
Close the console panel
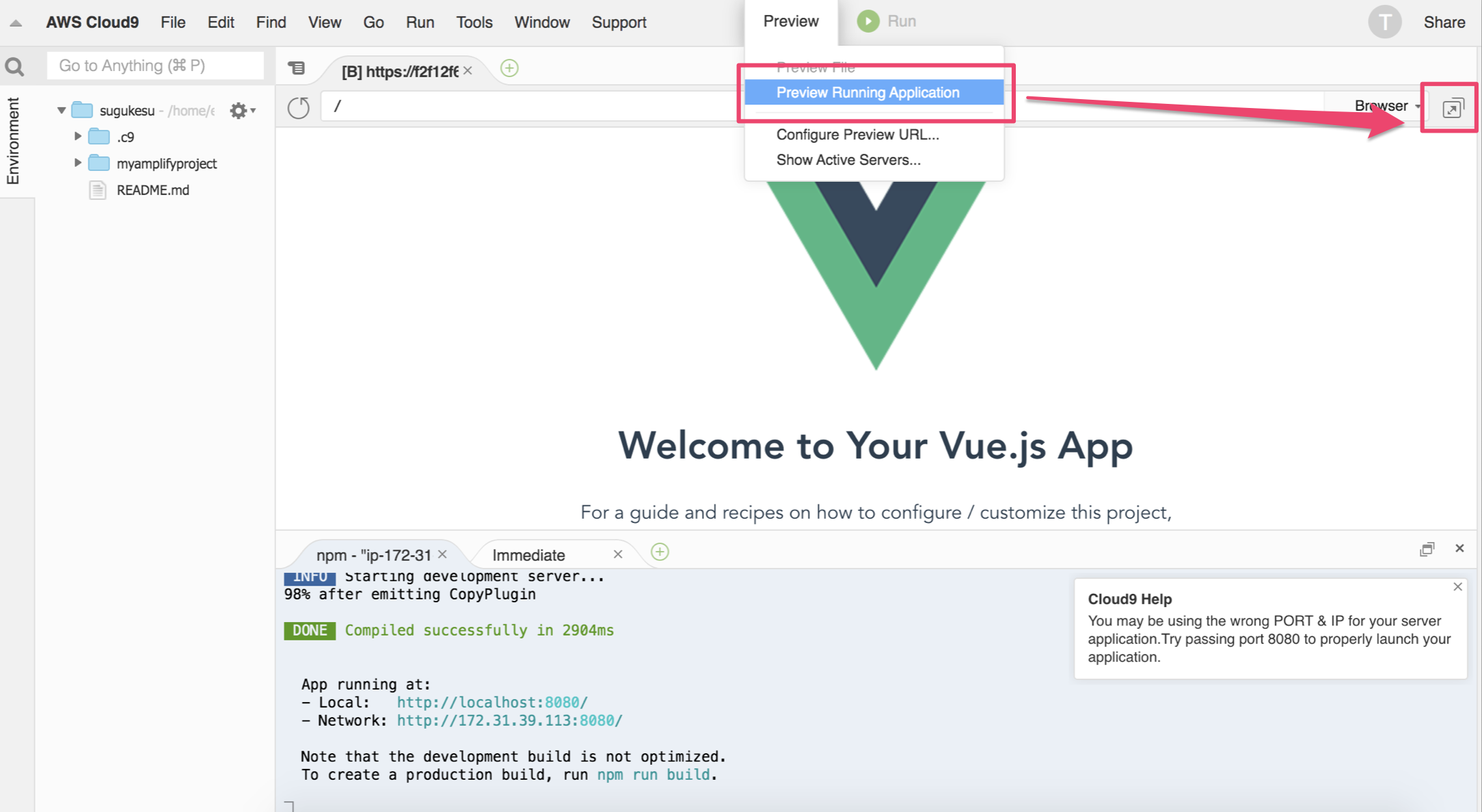(1459, 548)
